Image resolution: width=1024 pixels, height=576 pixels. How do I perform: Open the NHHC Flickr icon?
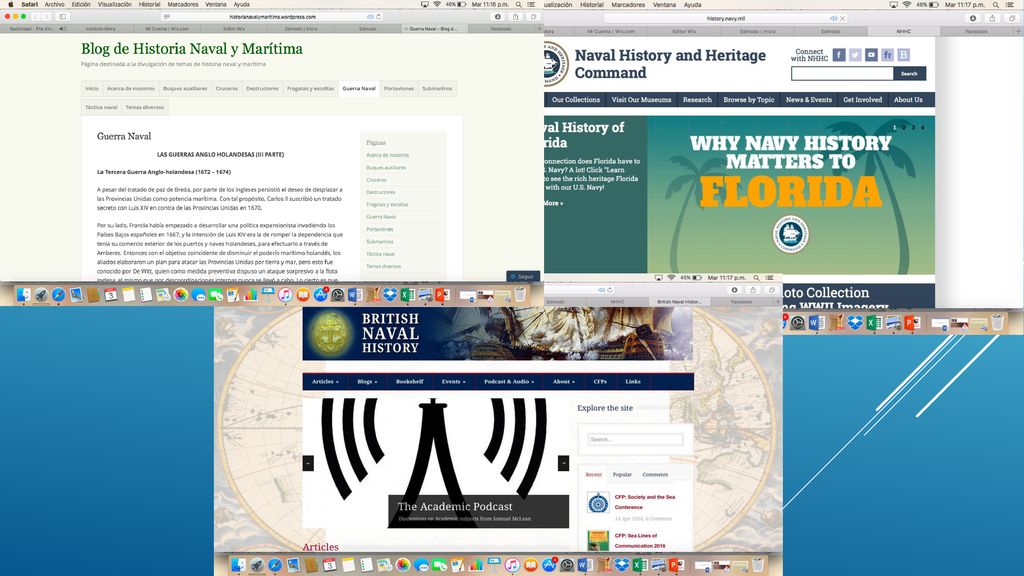pos(888,56)
